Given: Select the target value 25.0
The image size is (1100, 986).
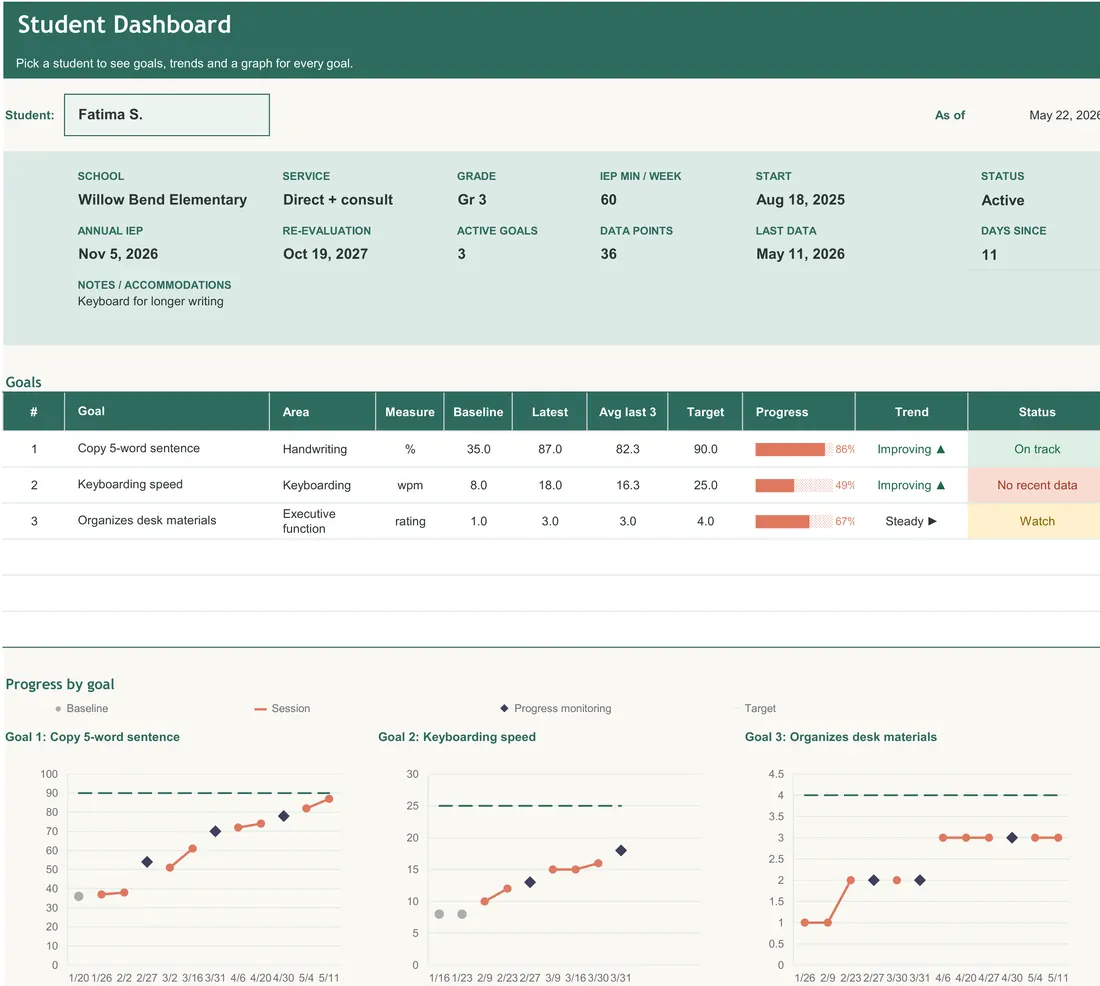Looking at the screenshot, I should (705, 485).
